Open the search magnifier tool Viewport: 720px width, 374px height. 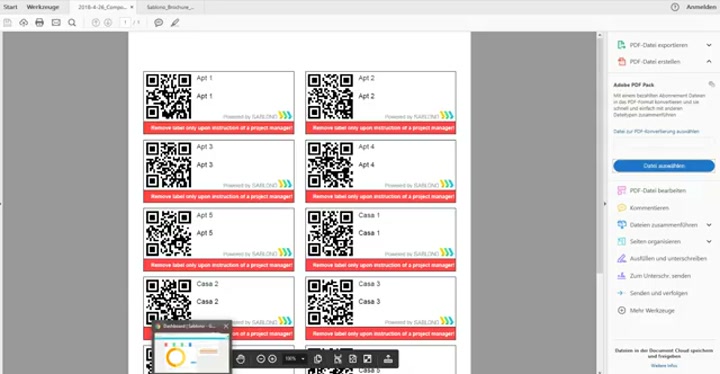coord(72,23)
